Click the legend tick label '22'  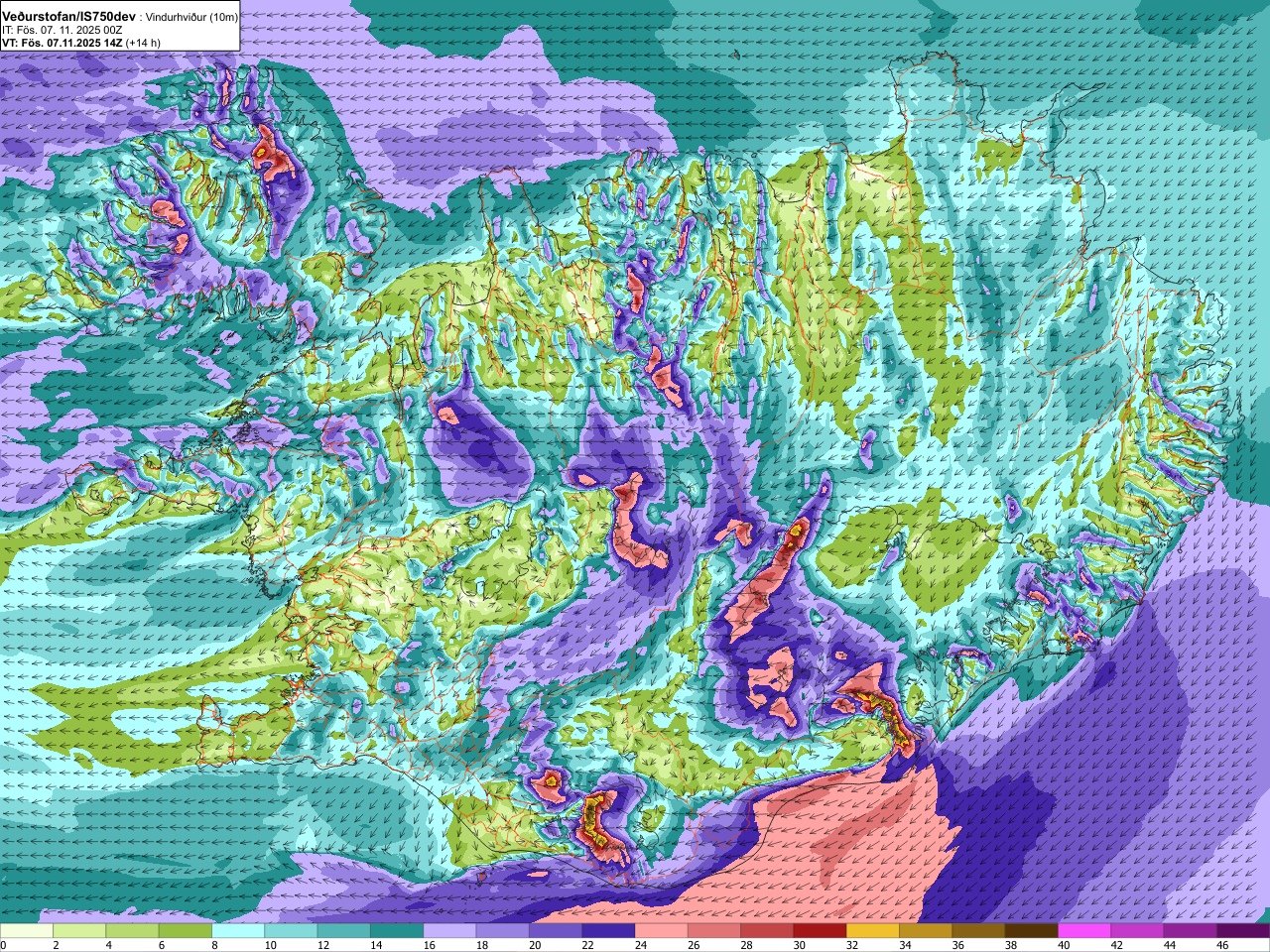(x=587, y=945)
